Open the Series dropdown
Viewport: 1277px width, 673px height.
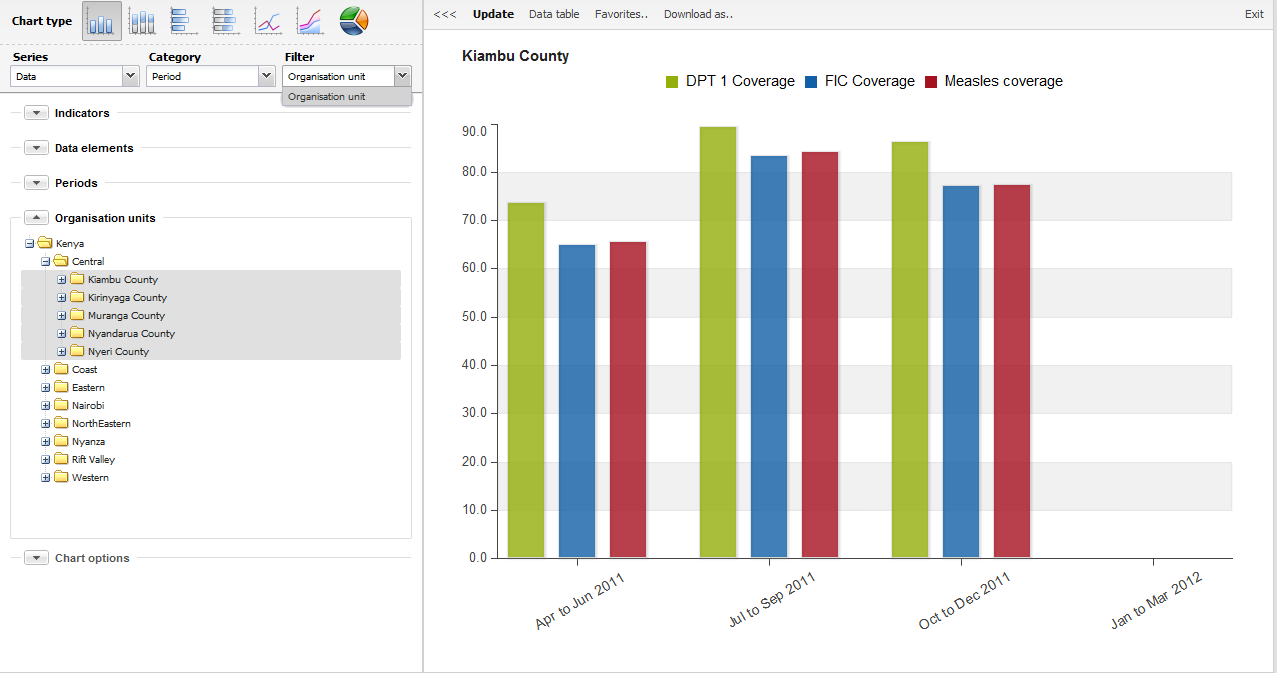point(130,76)
